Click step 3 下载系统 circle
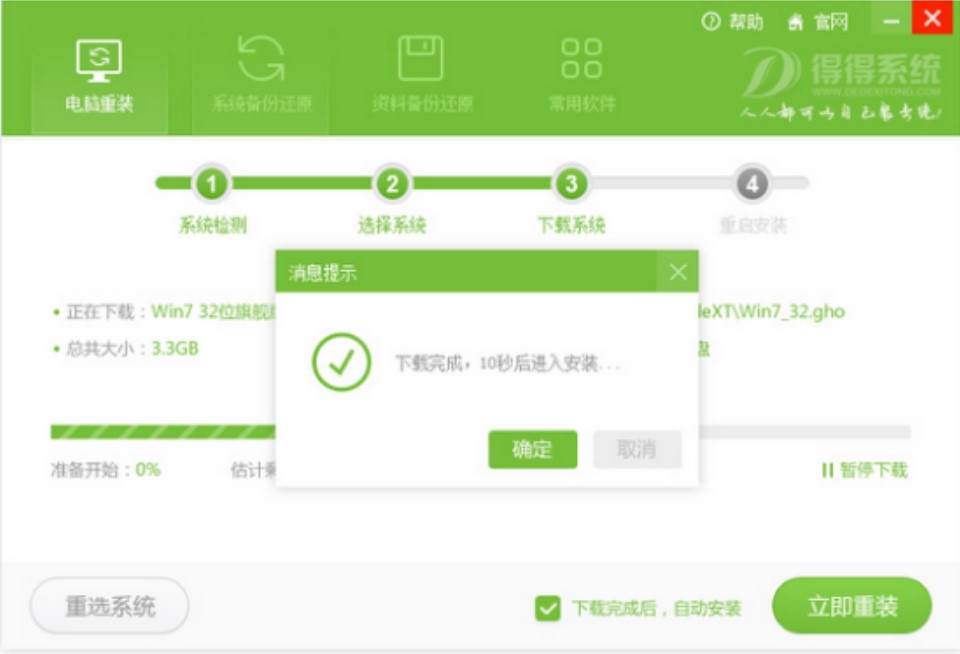This screenshot has width=960, height=654. 571,184
